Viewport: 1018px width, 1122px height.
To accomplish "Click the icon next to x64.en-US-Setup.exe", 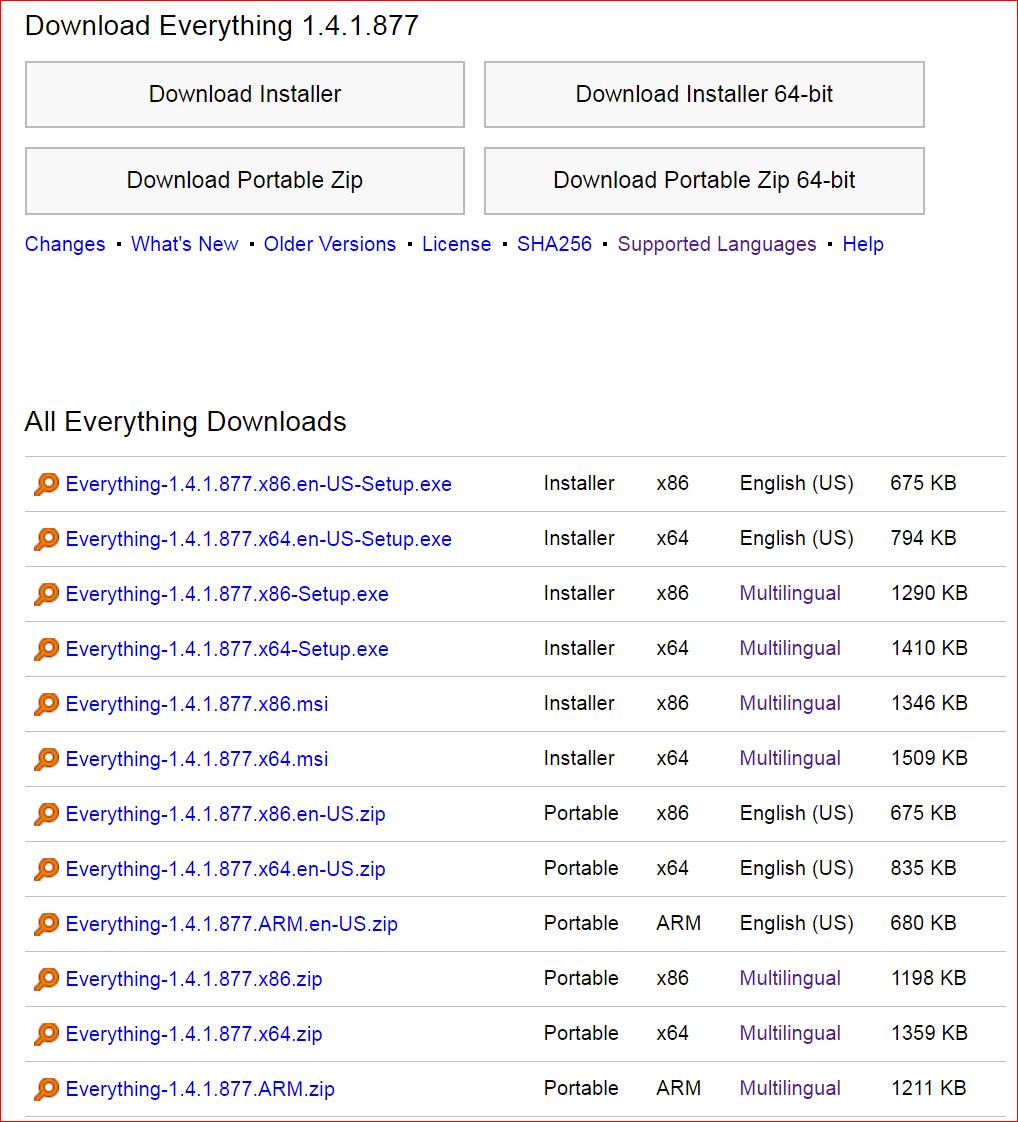I will [x=46, y=539].
